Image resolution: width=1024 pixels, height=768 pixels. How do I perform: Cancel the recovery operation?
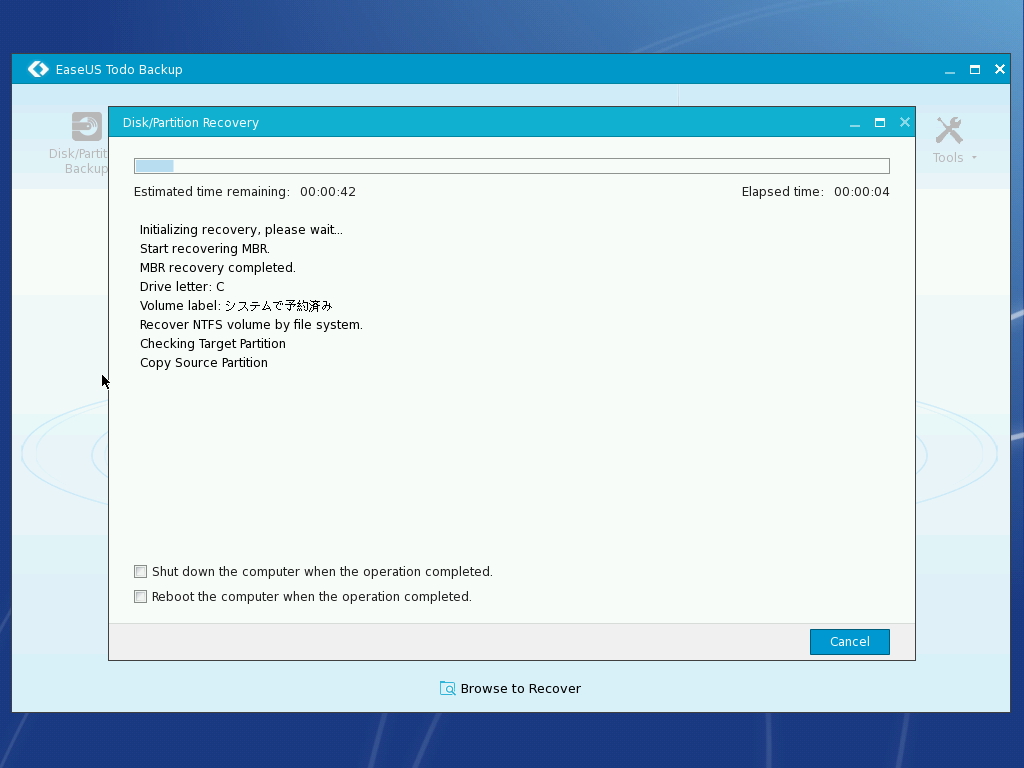tap(850, 642)
